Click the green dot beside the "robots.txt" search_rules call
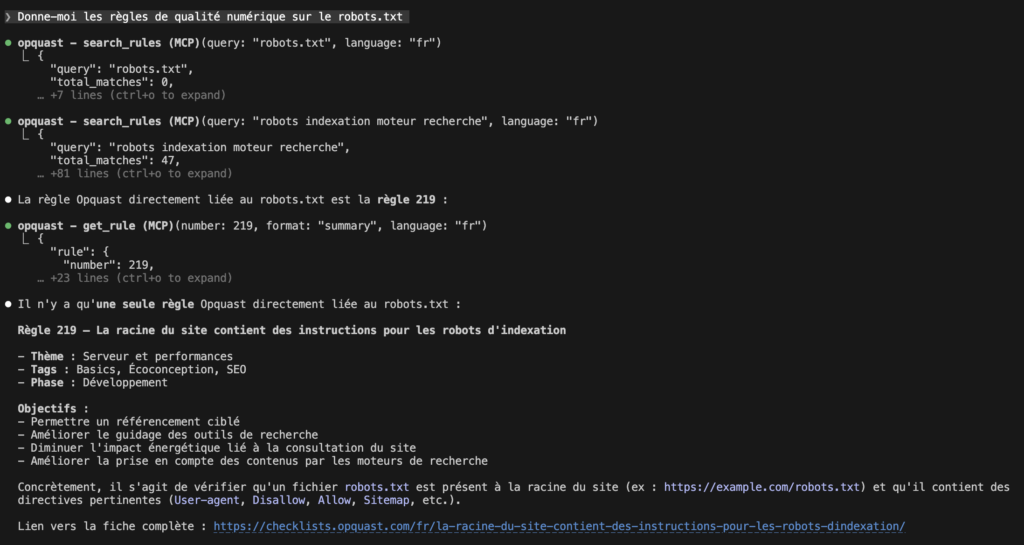 pyautogui.click(x=8, y=43)
